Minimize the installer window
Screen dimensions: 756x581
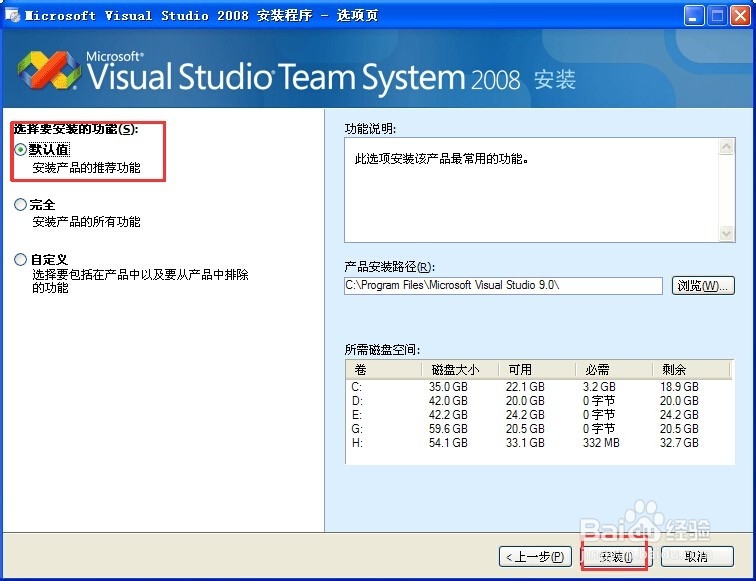coord(694,16)
